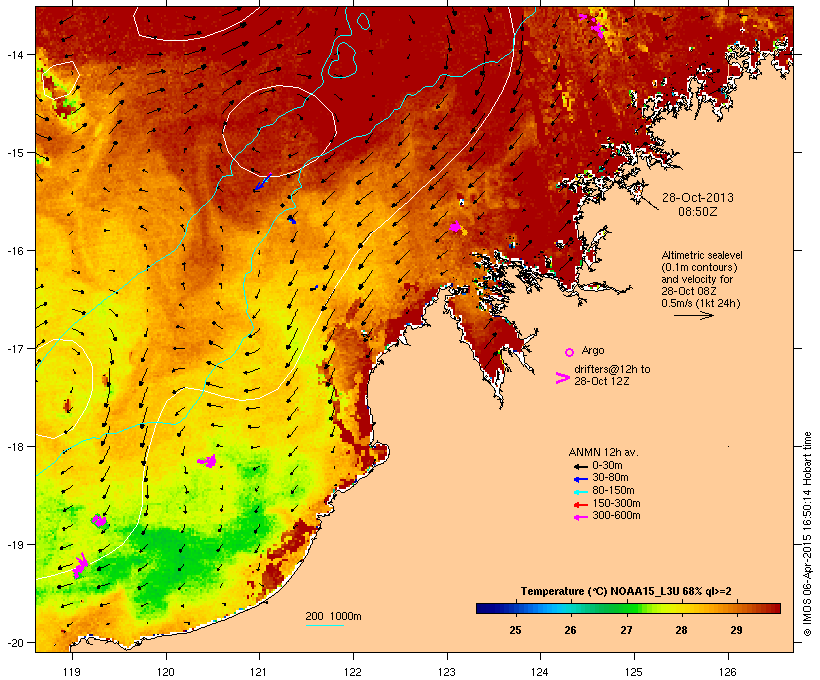Viewport: 820px width, 680px height.
Task: Click the '28-Oct 12Z' drifter date text
Action: [x=601, y=381]
